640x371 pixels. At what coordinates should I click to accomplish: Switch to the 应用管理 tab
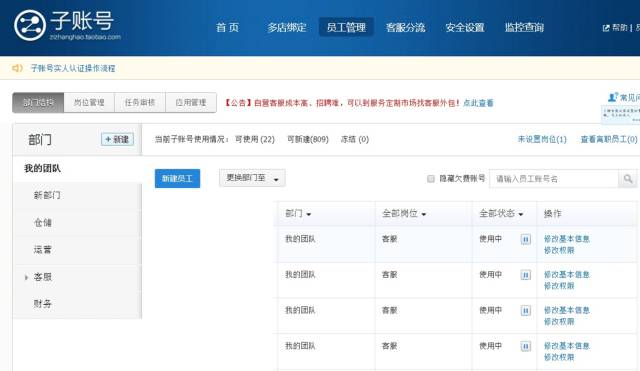coord(191,102)
